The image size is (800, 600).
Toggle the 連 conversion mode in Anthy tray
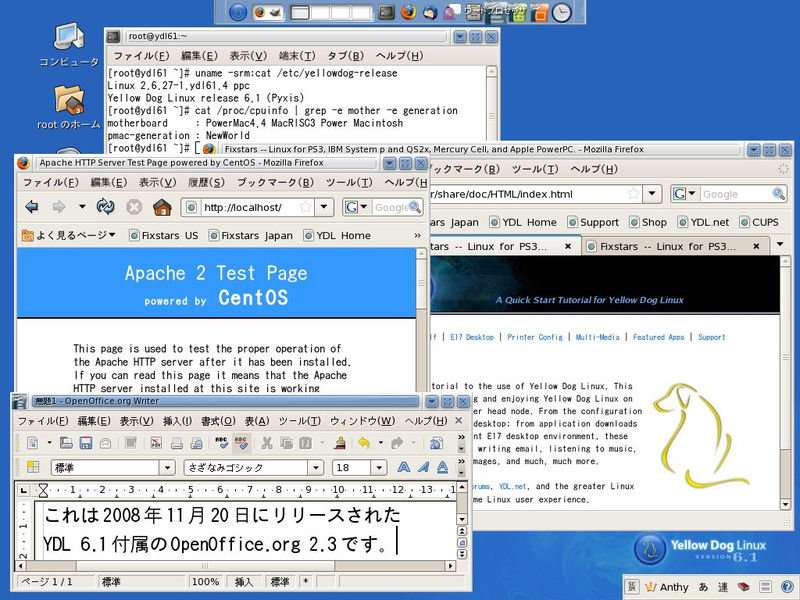pyautogui.click(x=723, y=587)
